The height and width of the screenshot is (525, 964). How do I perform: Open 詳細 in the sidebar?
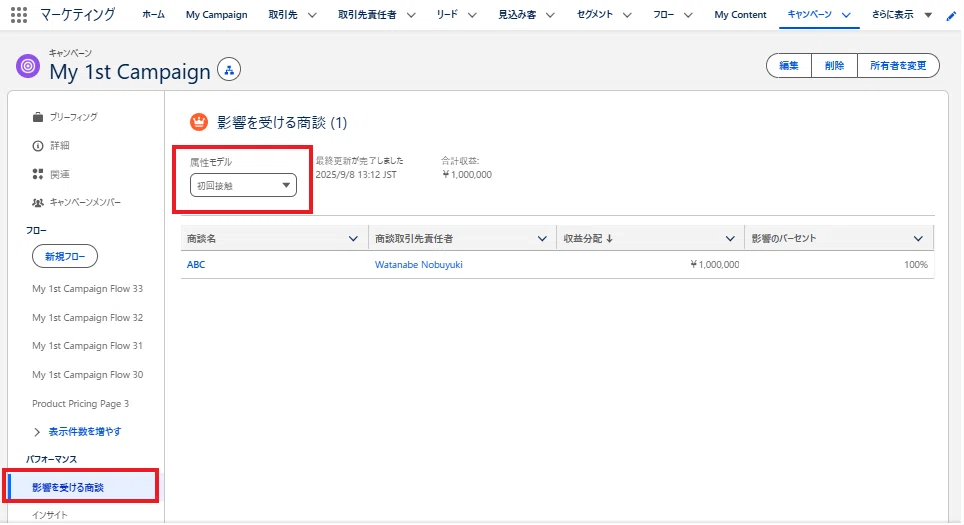pyautogui.click(x=60, y=146)
